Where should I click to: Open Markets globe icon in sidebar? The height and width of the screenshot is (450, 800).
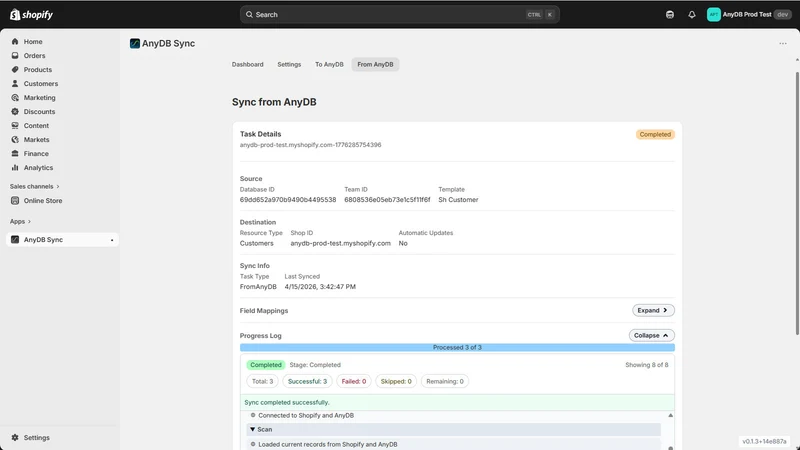[x=15, y=139]
